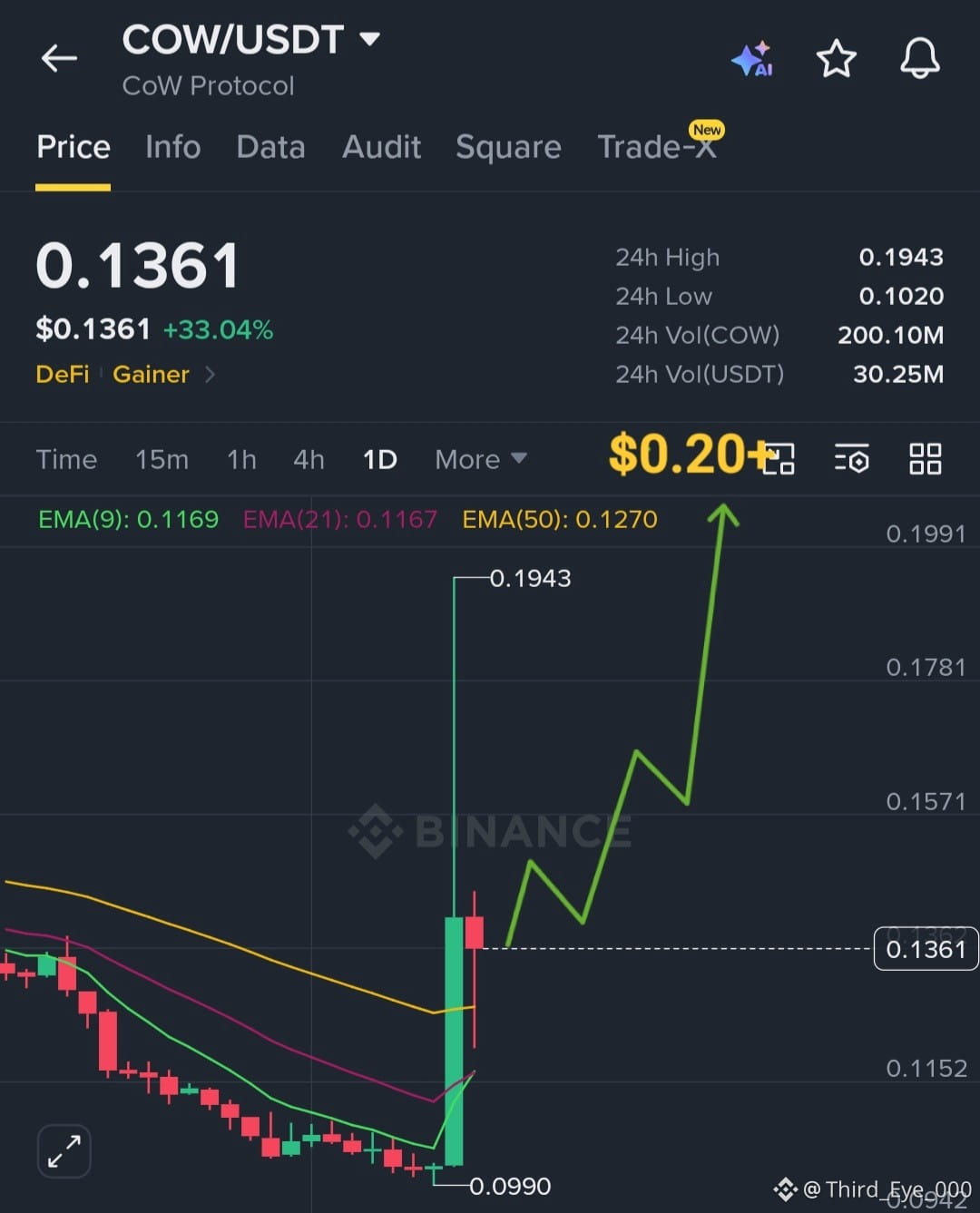Tap the 24h Vol(USDT) value 30.25M
980x1213 pixels.
pos(898,374)
